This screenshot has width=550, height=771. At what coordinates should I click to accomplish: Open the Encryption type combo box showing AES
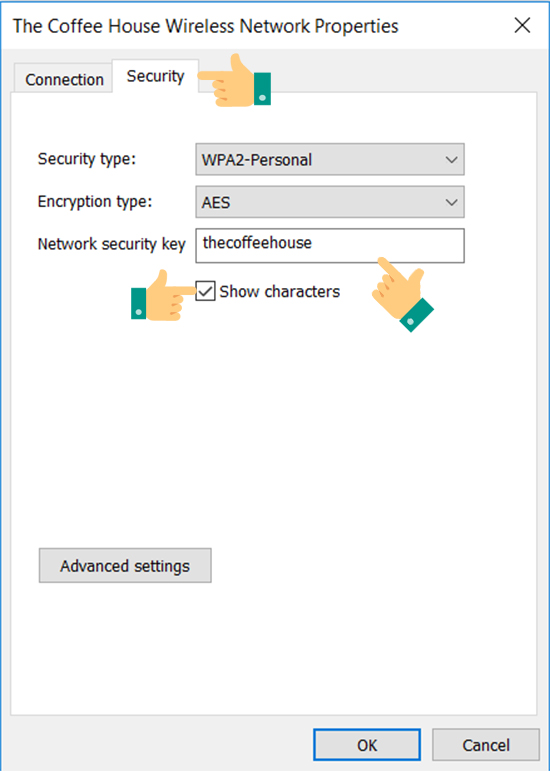330,202
